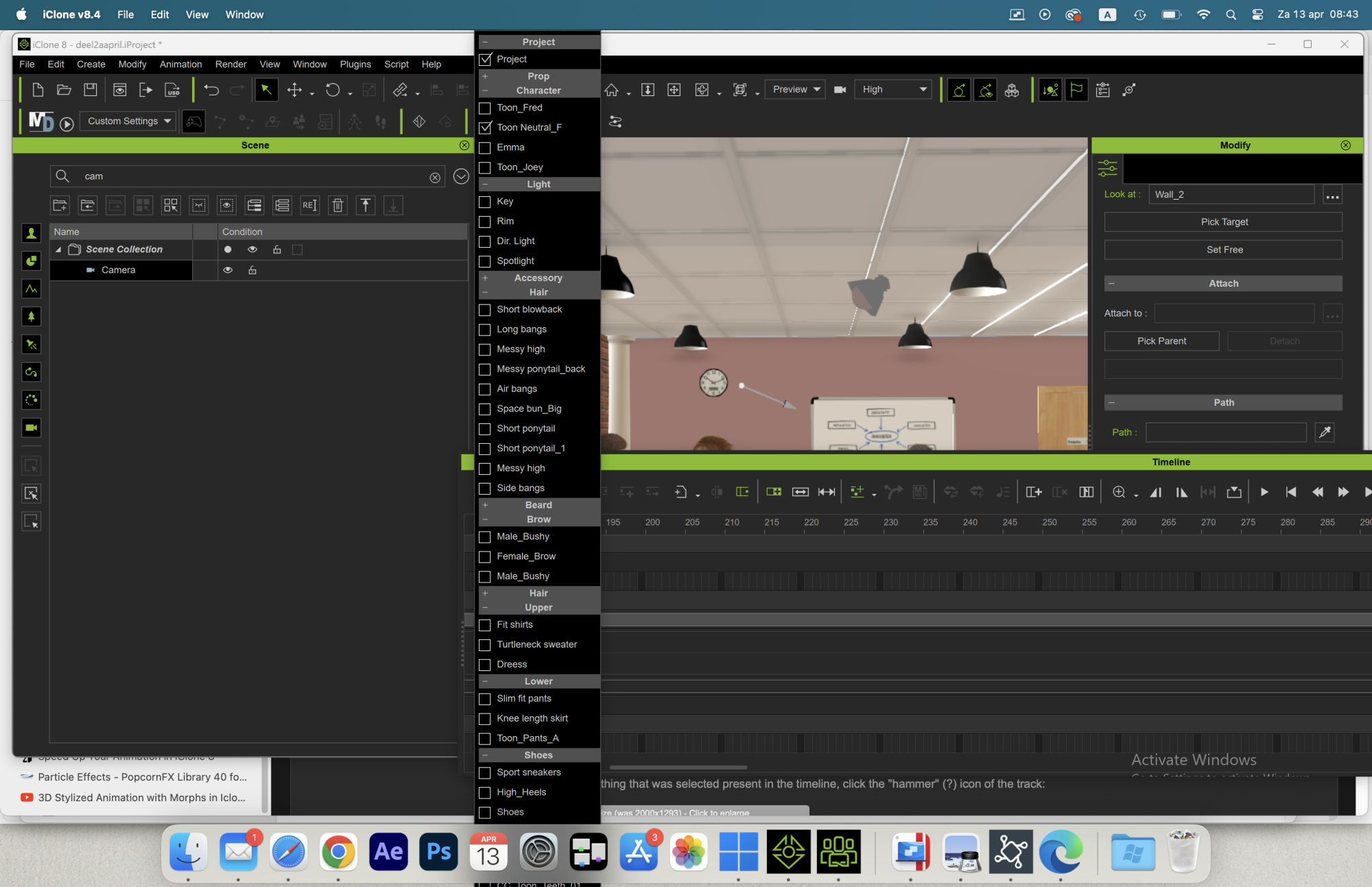The height and width of the screenshot is (887, 1372).
Task: Open the Custom Settings dropdown
Action: click(x=128, y=121)
